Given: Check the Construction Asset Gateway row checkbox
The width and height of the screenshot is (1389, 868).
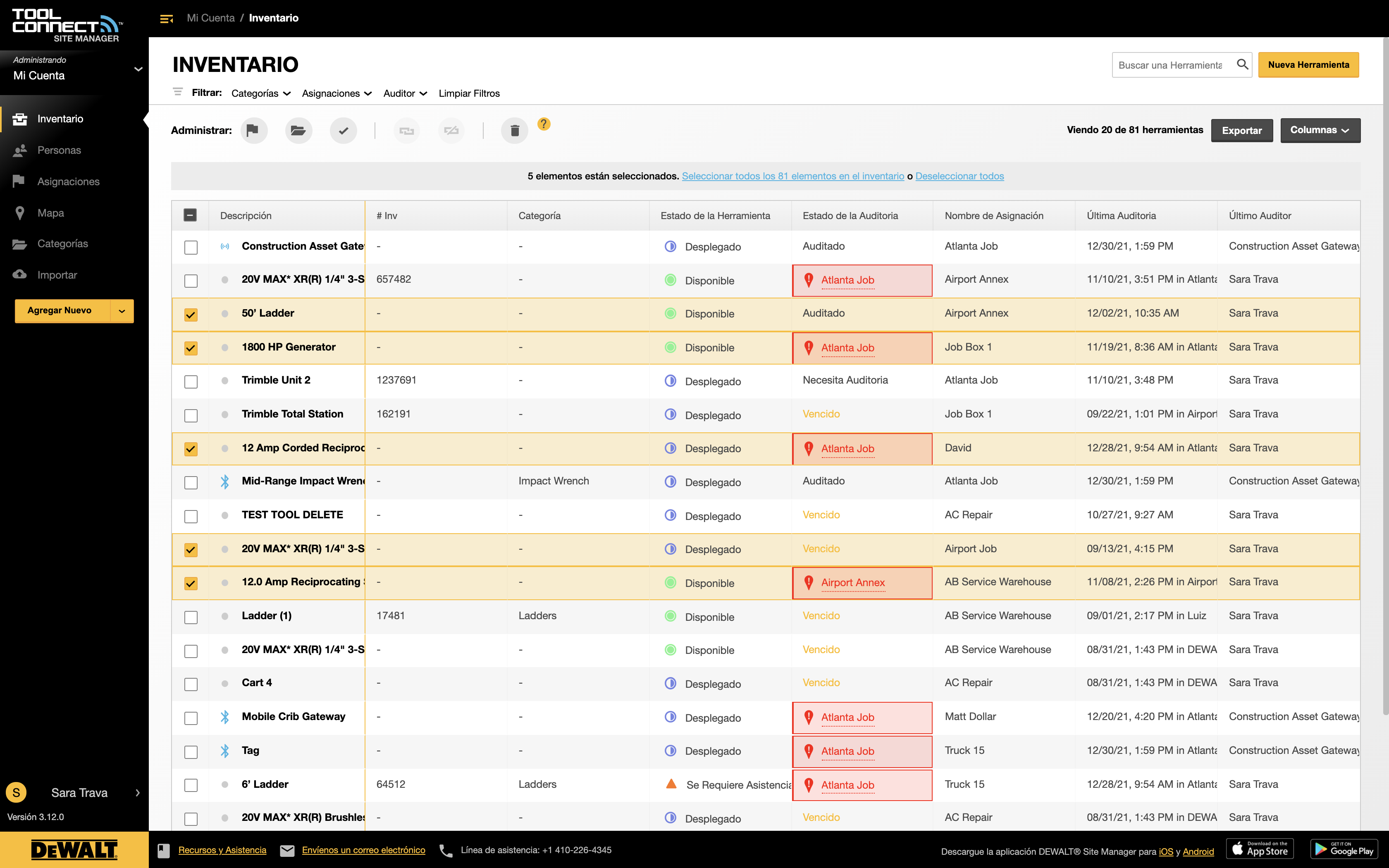Looking at the screenshot, I should (191, 247).
